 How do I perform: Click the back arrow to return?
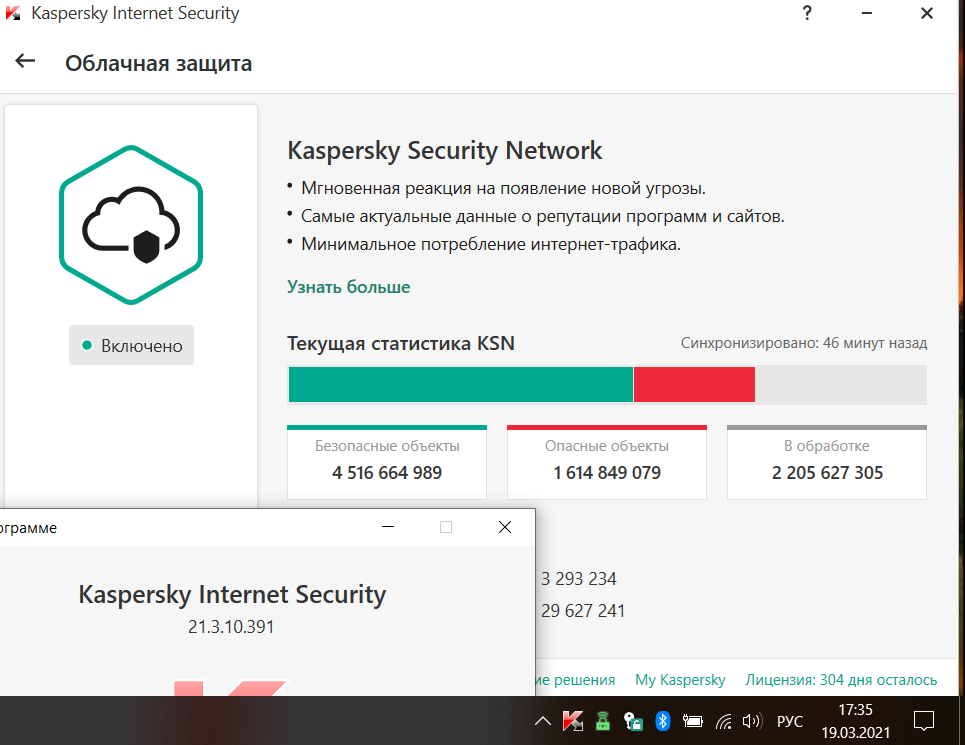[x=25, y=62]
